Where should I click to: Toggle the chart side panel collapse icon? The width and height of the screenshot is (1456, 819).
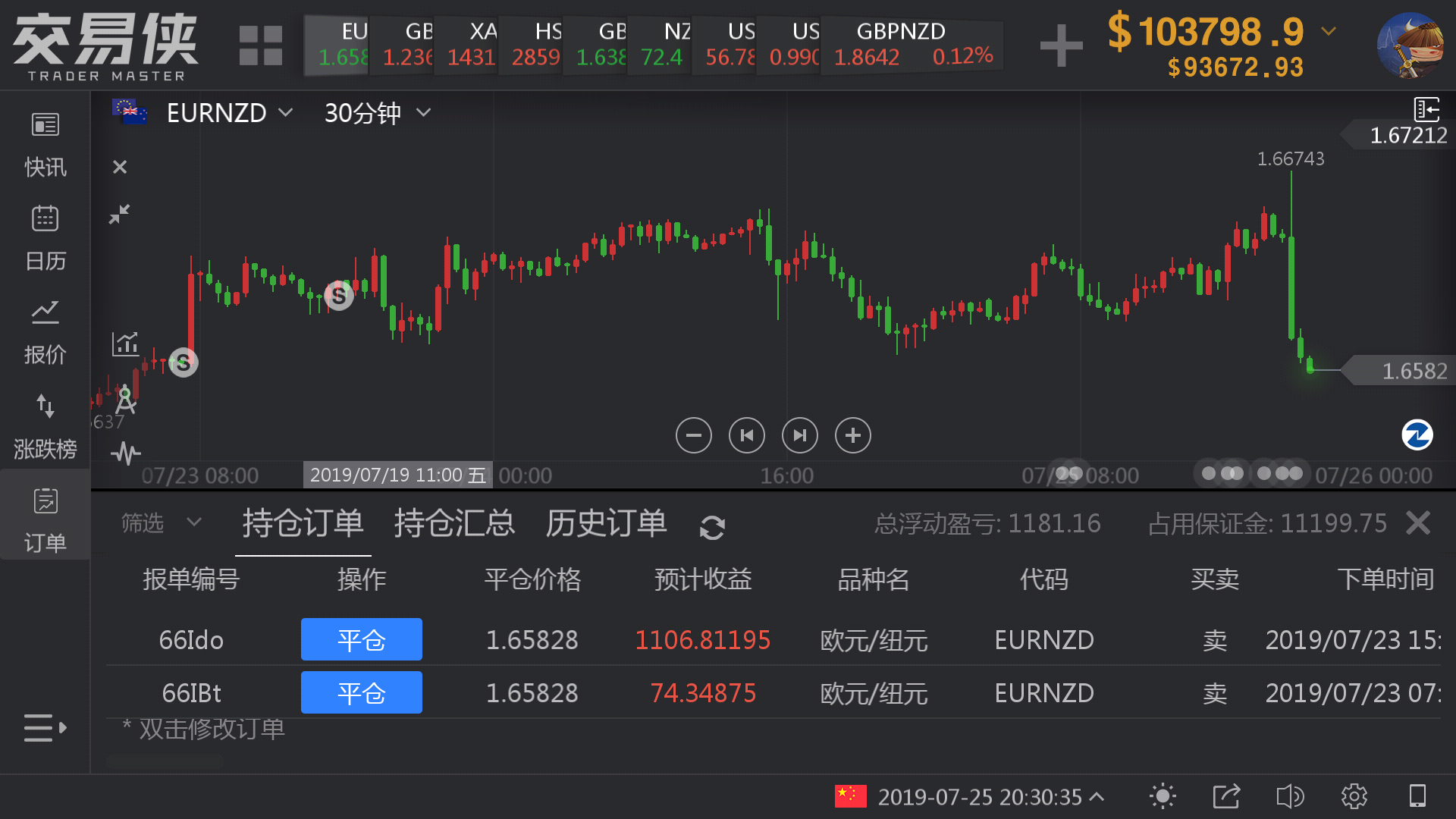coord(1426,109)
